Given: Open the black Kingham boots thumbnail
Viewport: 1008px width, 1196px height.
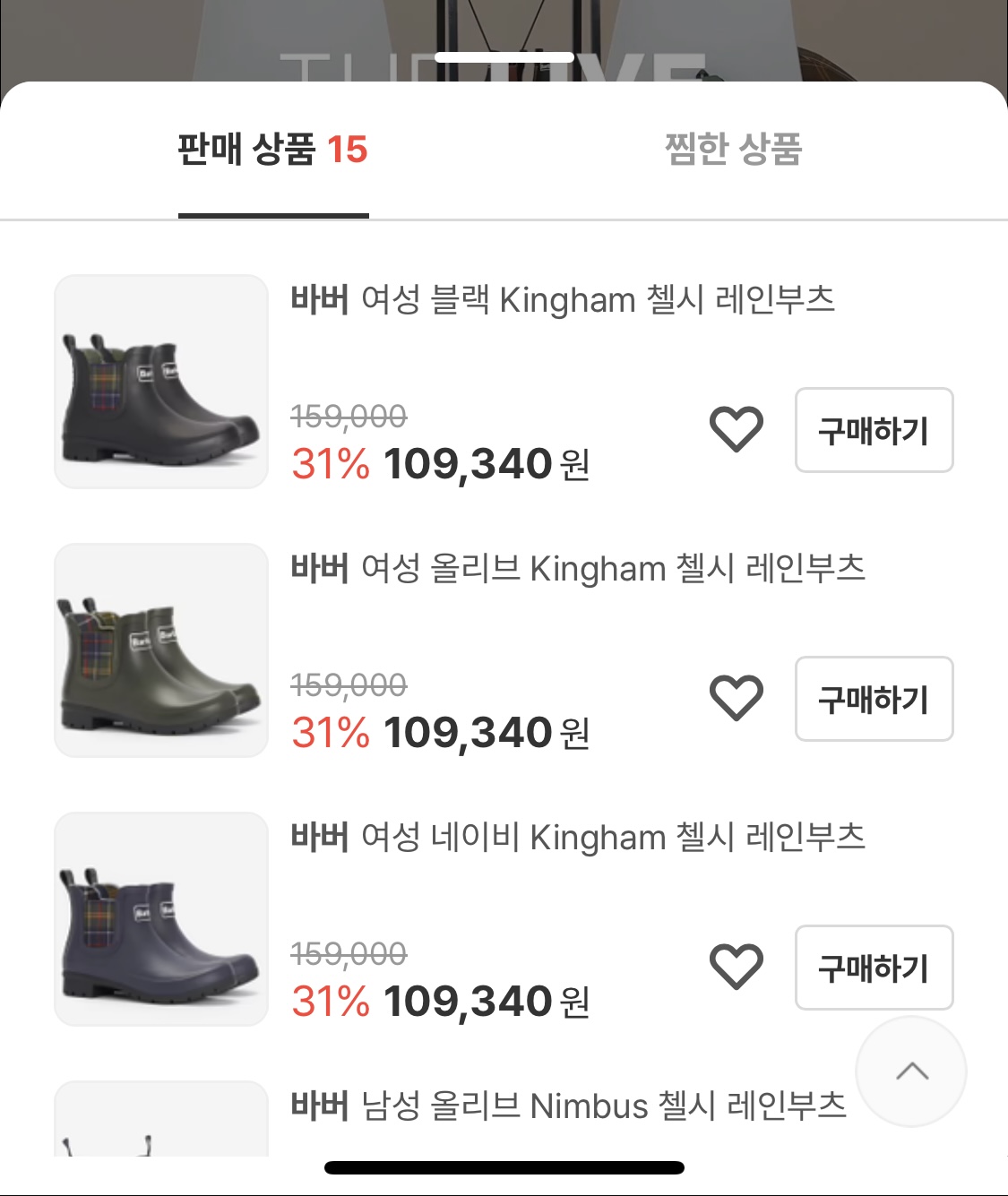Looking at the screenshot, I should 161,382.
